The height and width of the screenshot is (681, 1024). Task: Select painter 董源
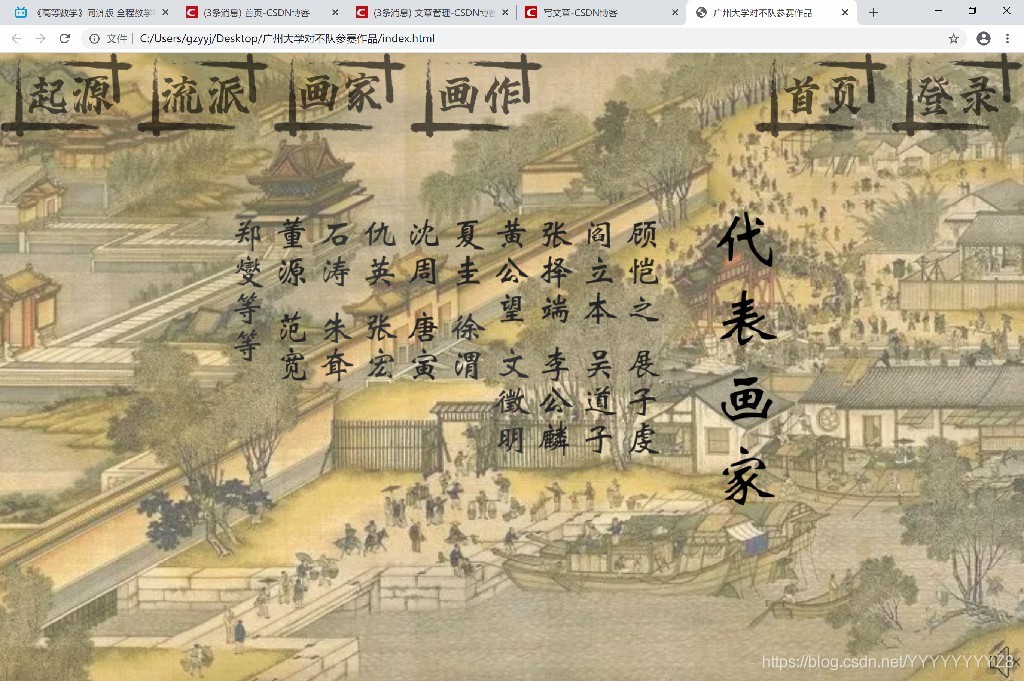pos(293,253)
